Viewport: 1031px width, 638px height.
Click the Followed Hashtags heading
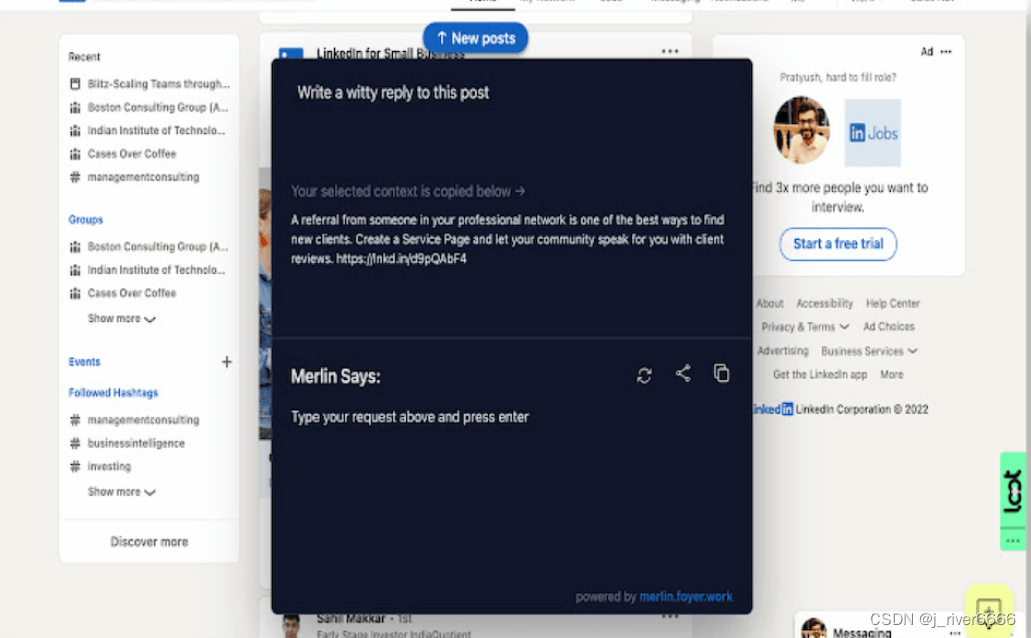113,393
